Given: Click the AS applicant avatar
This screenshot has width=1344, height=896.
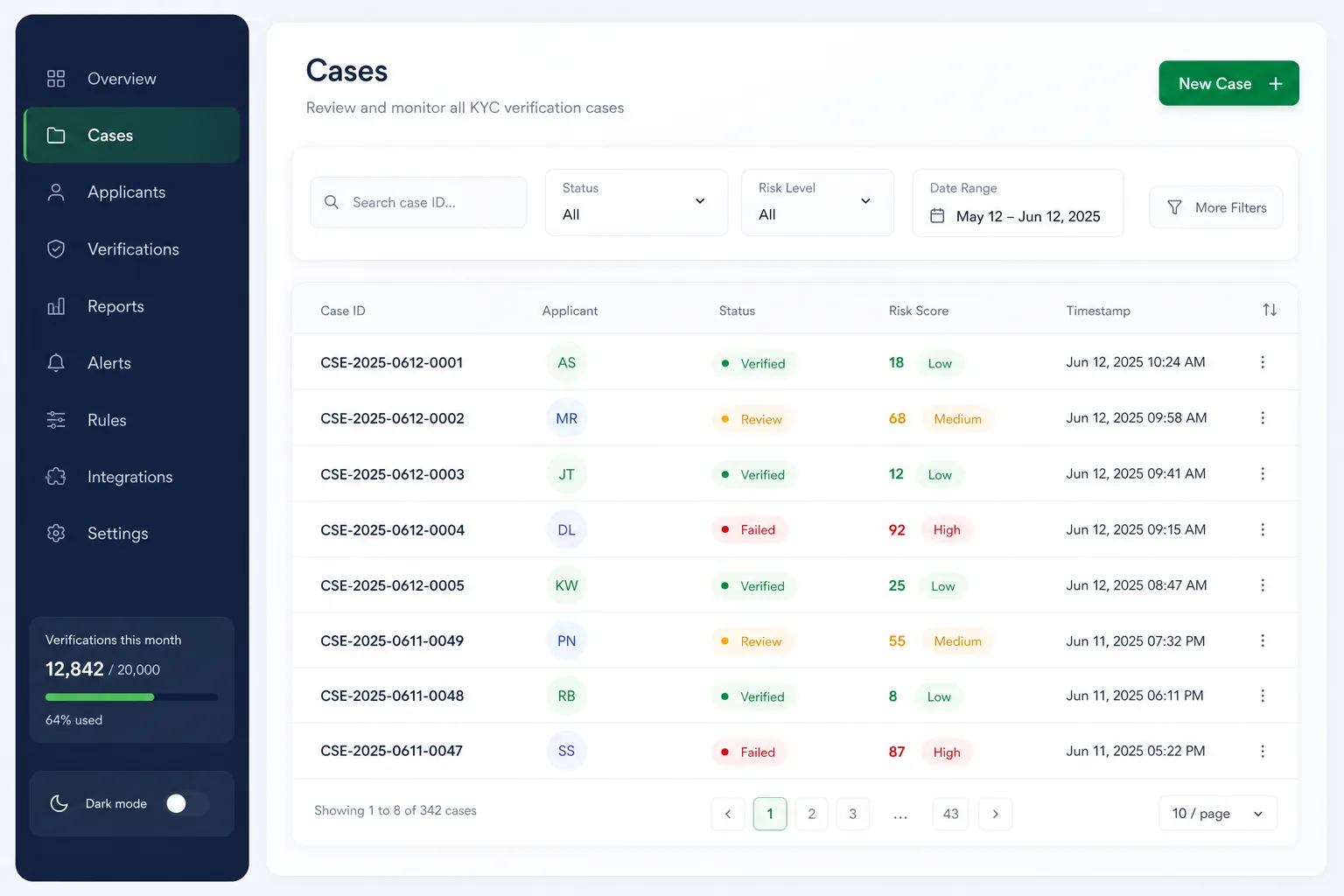Looking at the screenshot, I should [567, 362].
